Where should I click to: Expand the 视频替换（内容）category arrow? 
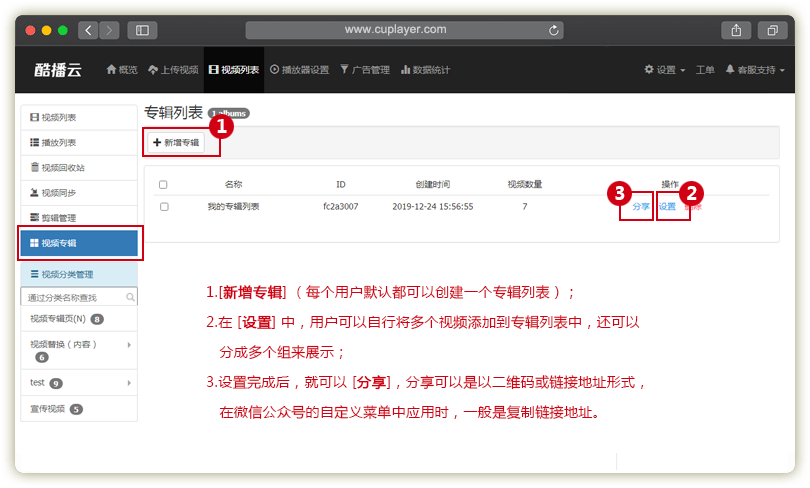[129, 344]
